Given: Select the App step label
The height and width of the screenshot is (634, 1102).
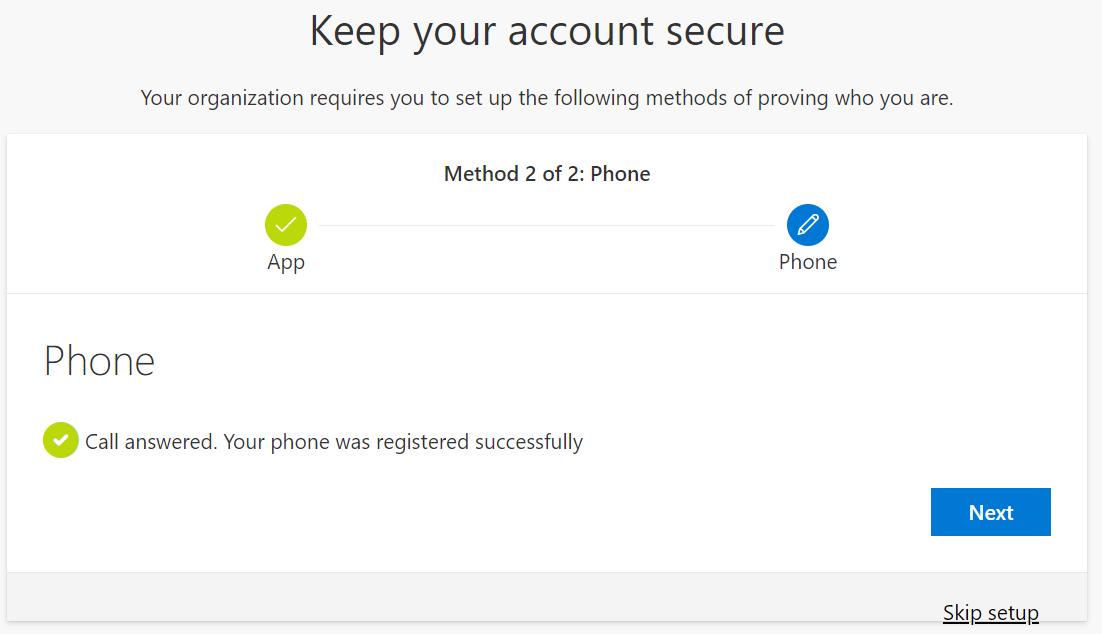Looking at the screenshot, I should tap(286, 262).
